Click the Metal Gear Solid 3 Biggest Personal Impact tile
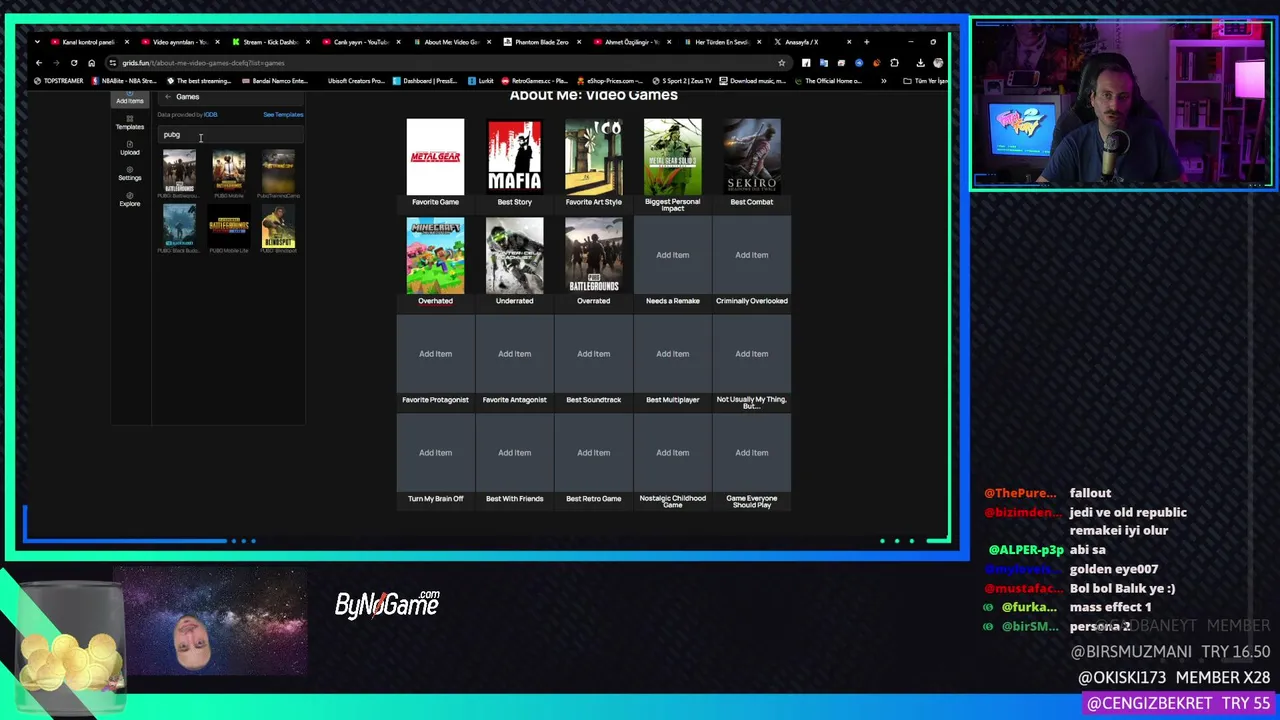Screen dimensions: 1280x720 pyautogui.click(x=673, y=156)
